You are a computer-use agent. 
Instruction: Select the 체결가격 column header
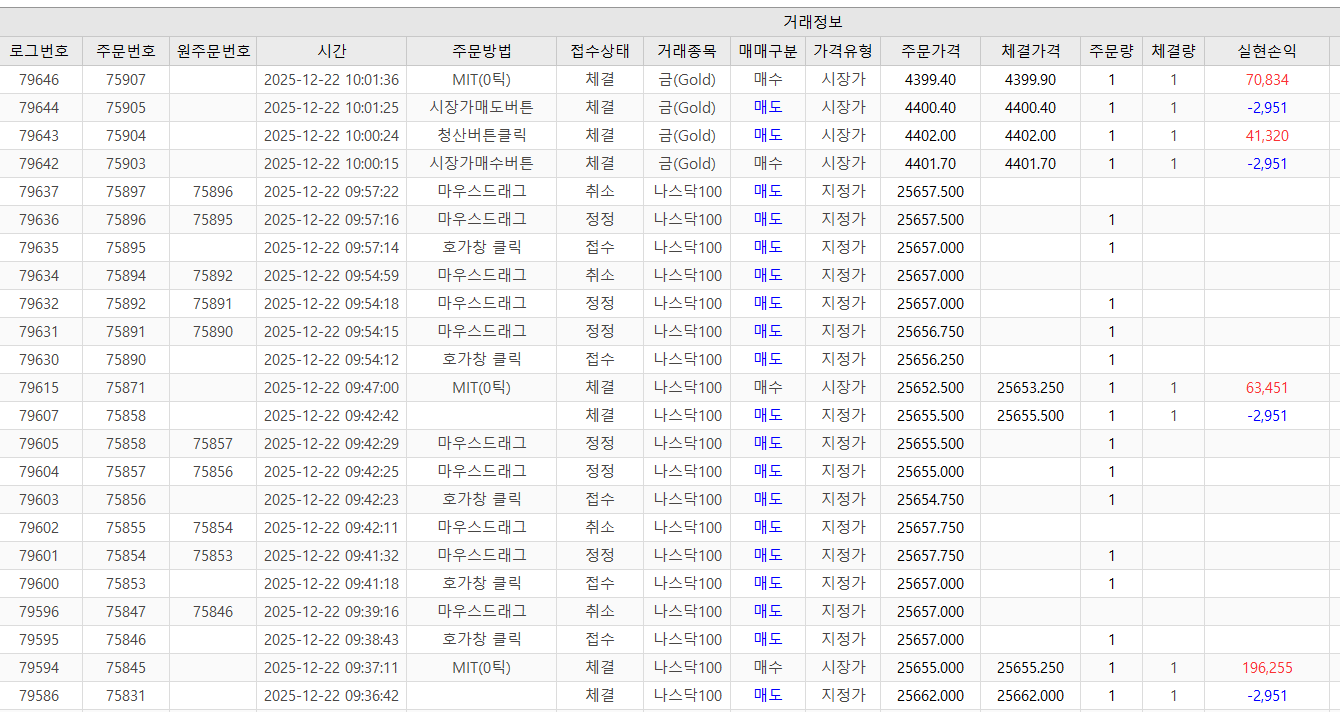point(1030,51)
